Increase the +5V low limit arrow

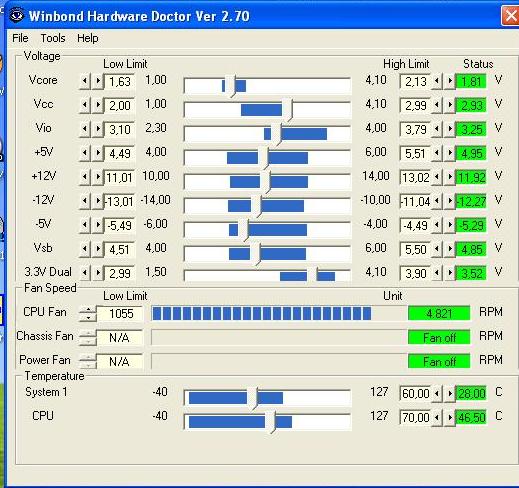[x=98, y=153]
